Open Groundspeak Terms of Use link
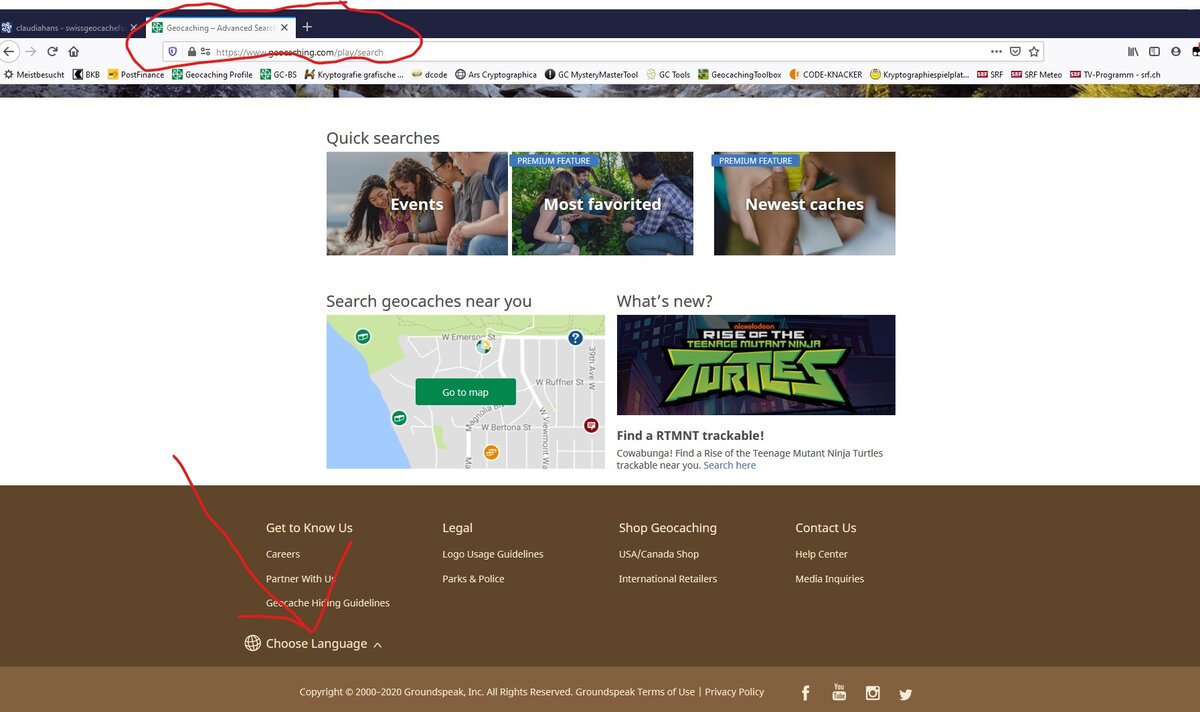 pos(635,692)
